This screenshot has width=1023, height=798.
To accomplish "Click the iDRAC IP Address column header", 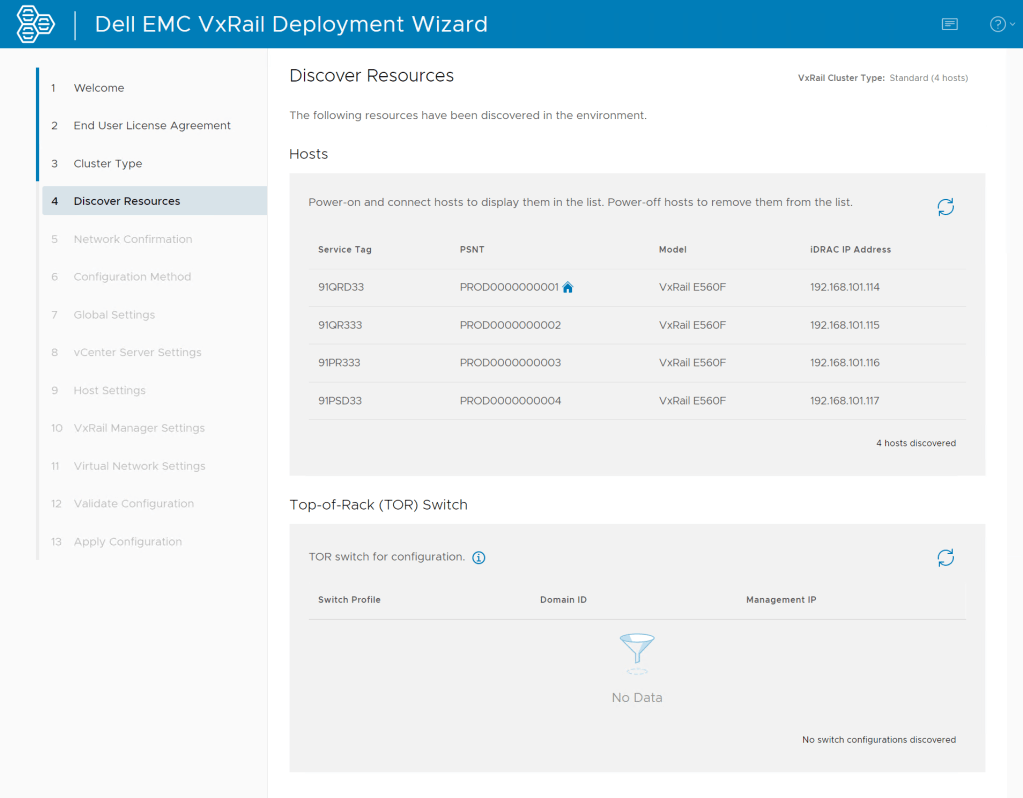I will [850, 249].
